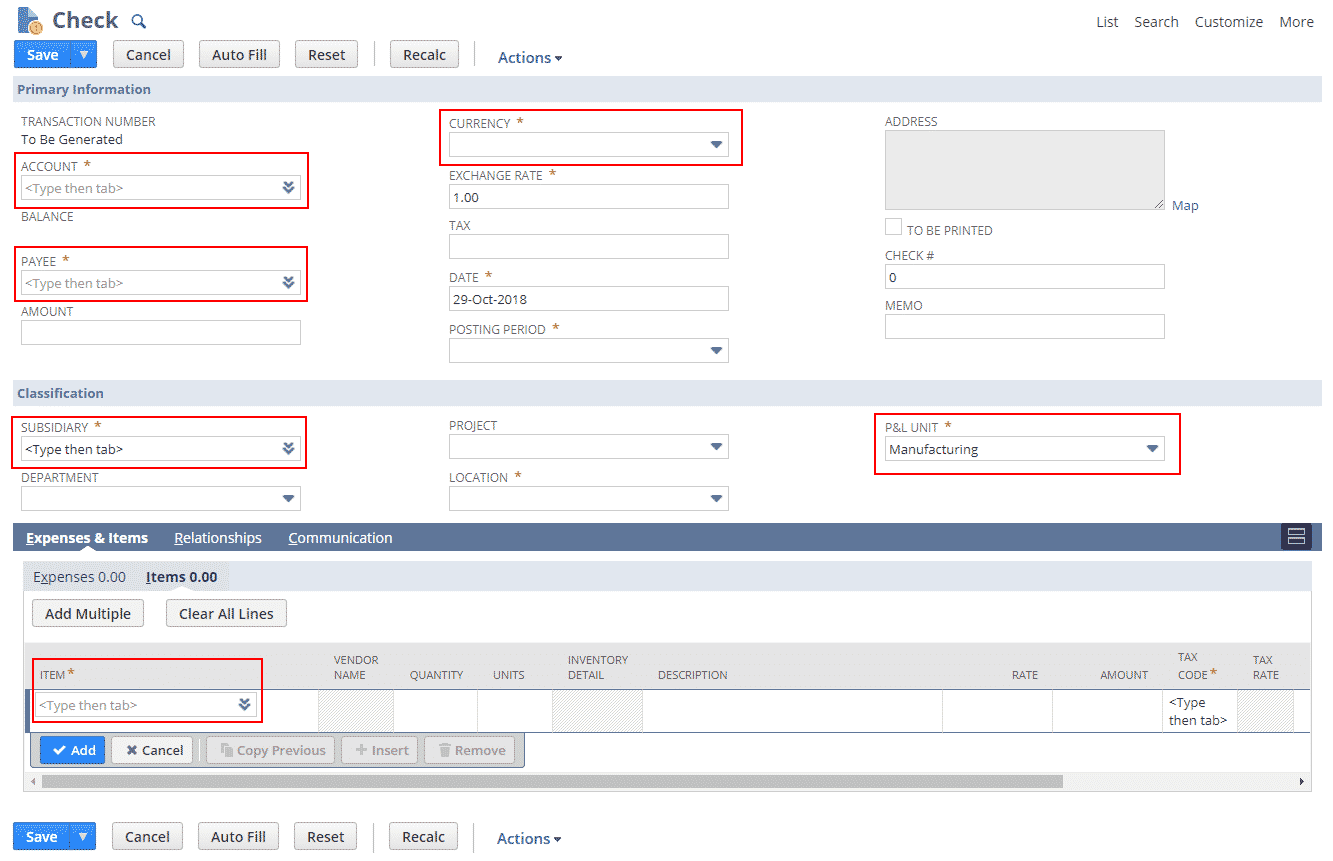Screen dimensions: 1333x861
Task: Click the Rate cell in item line
Action: [997, 711]
